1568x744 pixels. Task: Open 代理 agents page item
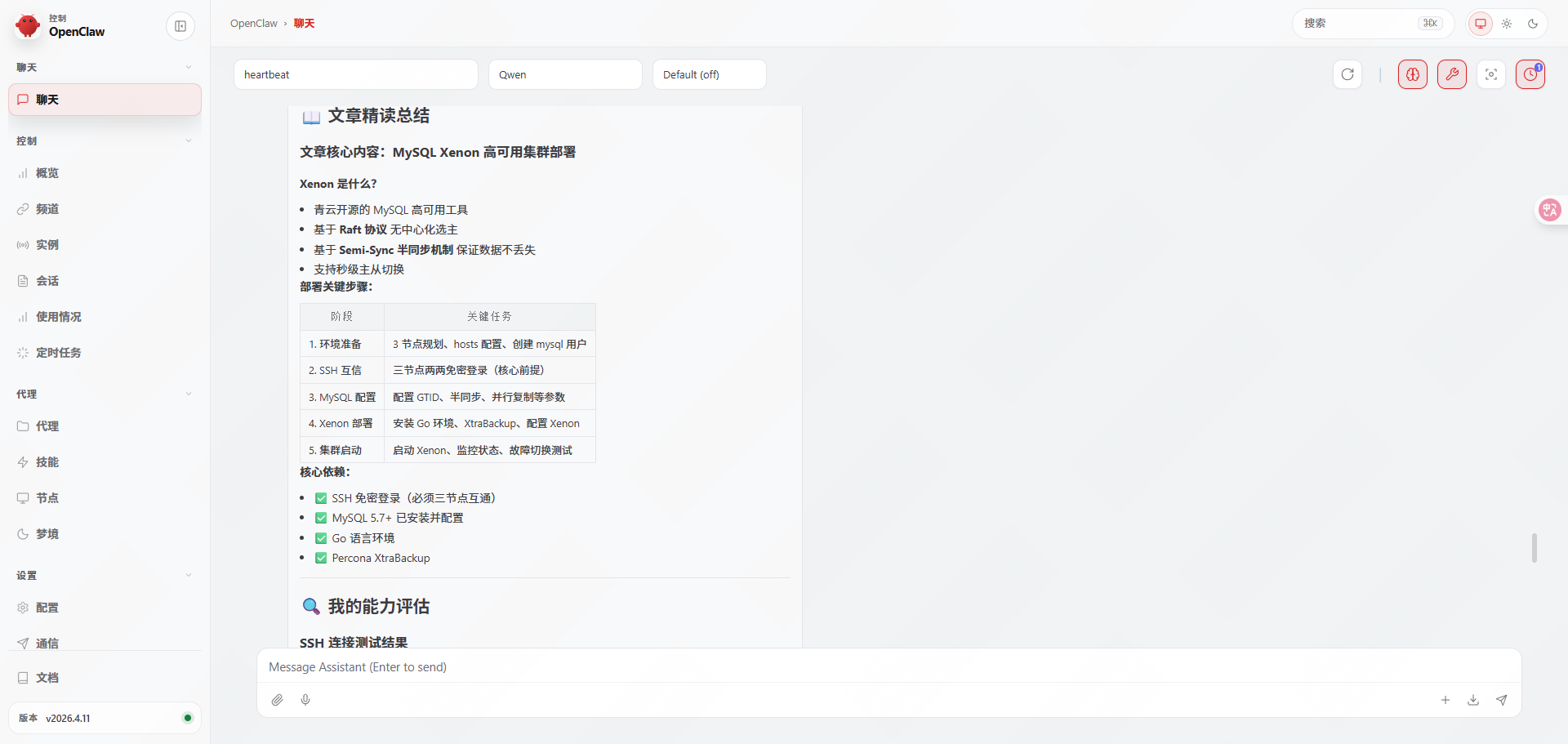tap(105, 426)
